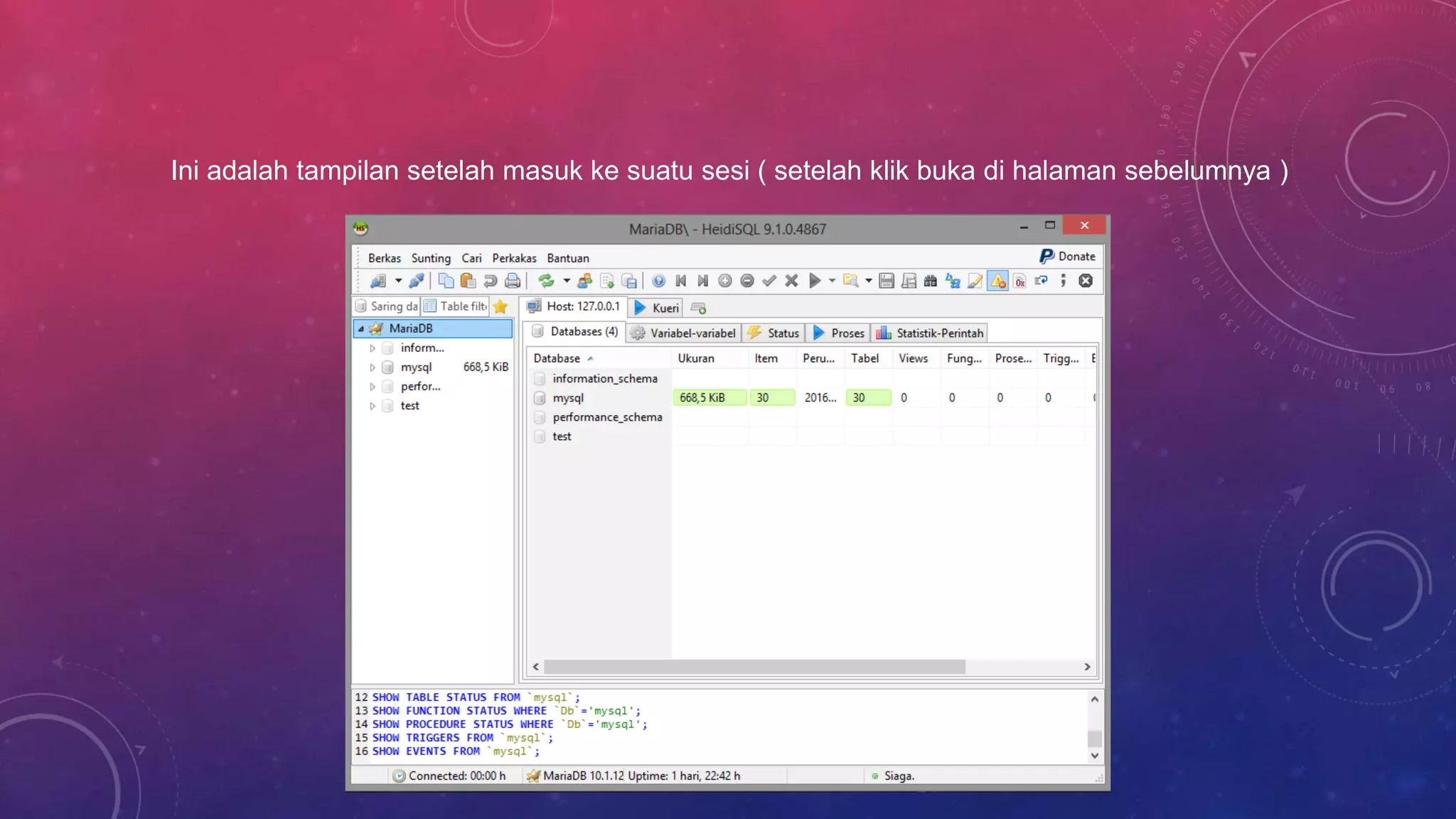Viewport: 1456px width, 819px height.
Task: Open the session manager connect icon
Action: [x=378, y=281]
